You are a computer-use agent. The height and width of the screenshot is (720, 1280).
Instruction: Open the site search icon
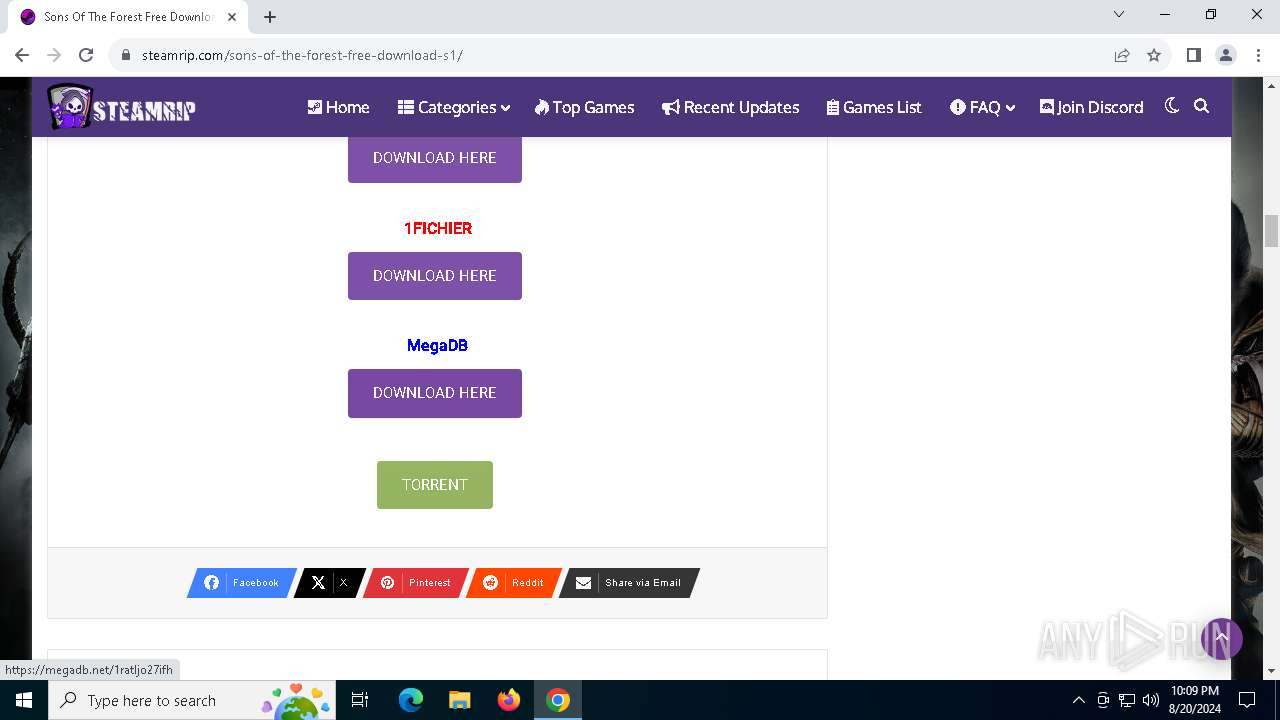pyautogui.click(x=1202, y=106)
